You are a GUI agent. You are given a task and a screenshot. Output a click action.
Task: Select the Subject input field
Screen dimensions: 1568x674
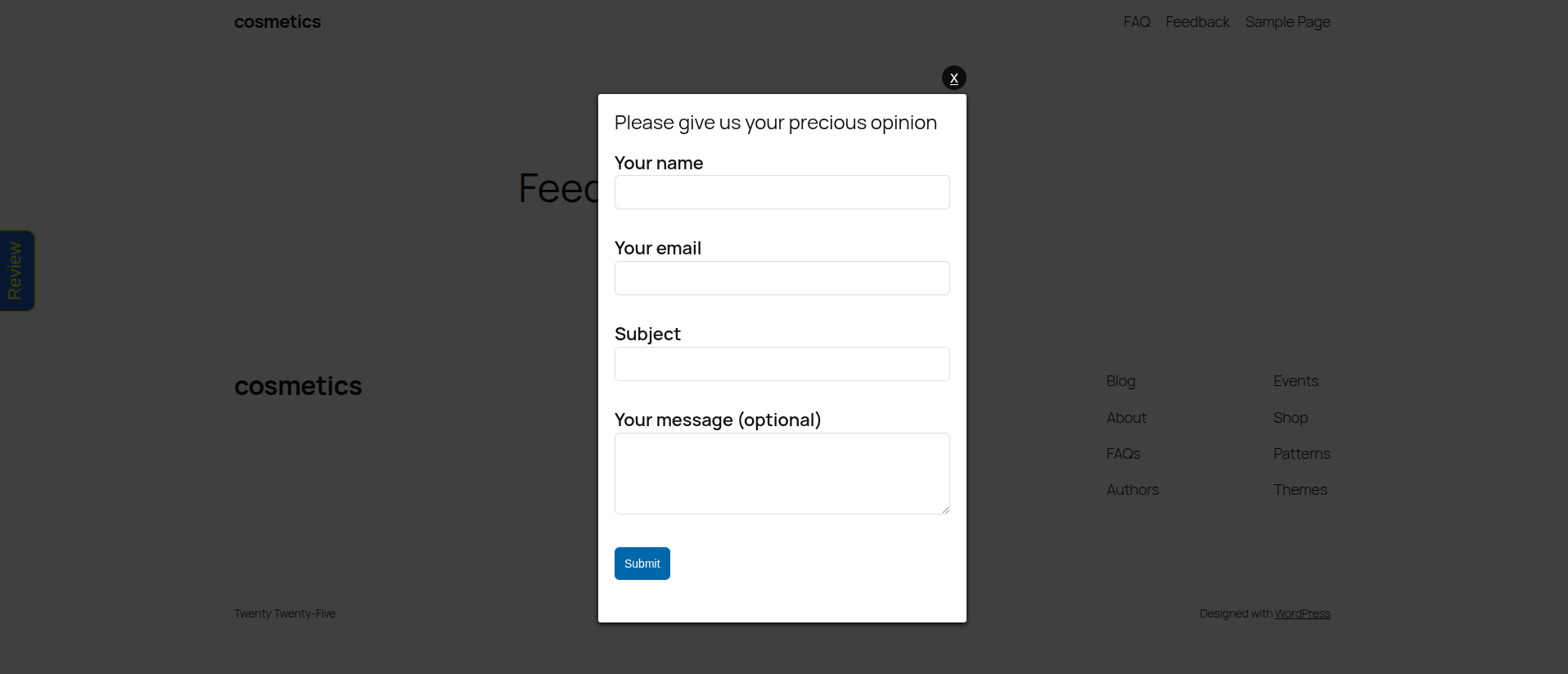pos(782,364)
